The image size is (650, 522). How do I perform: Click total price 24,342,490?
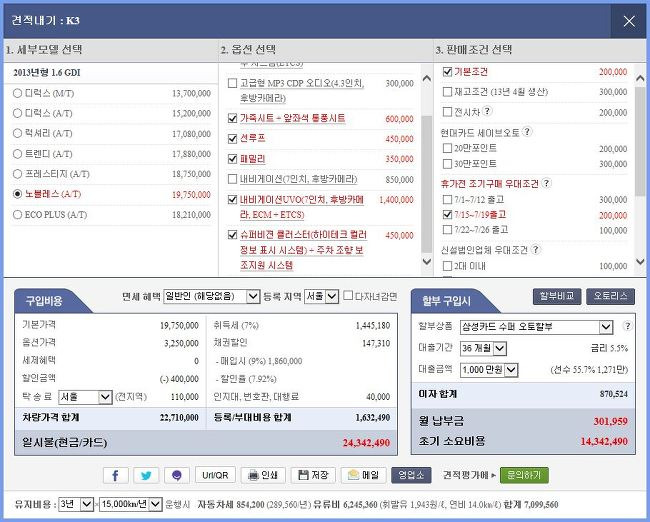pyautogui.click(x=366, y=443)
